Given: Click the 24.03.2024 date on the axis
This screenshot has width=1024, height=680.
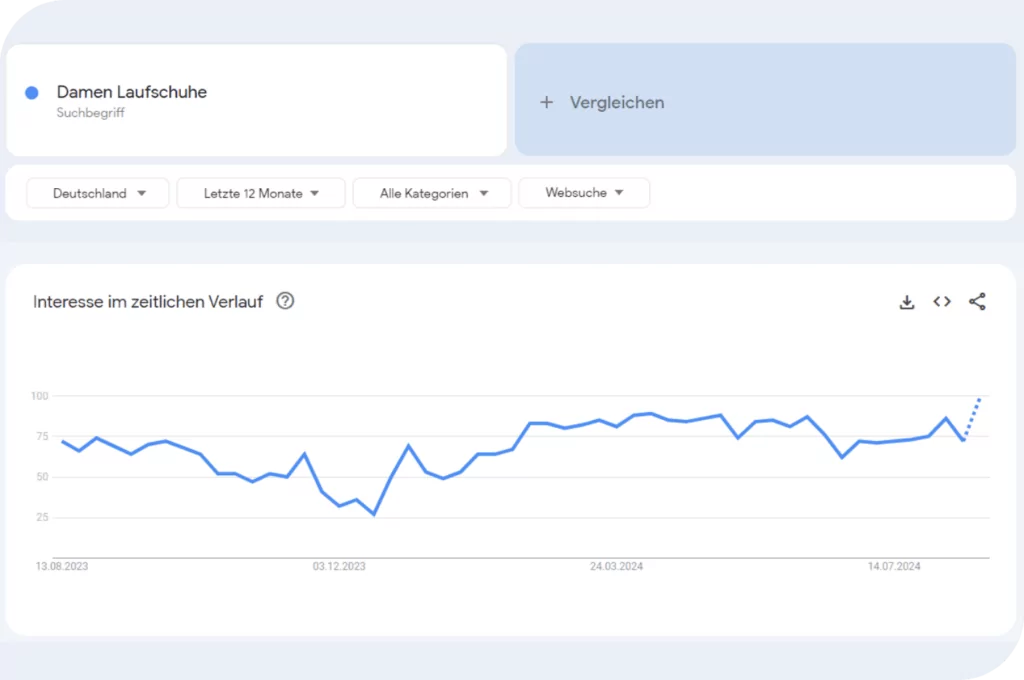Looking at the screenshot, I should tap(616, 566).
